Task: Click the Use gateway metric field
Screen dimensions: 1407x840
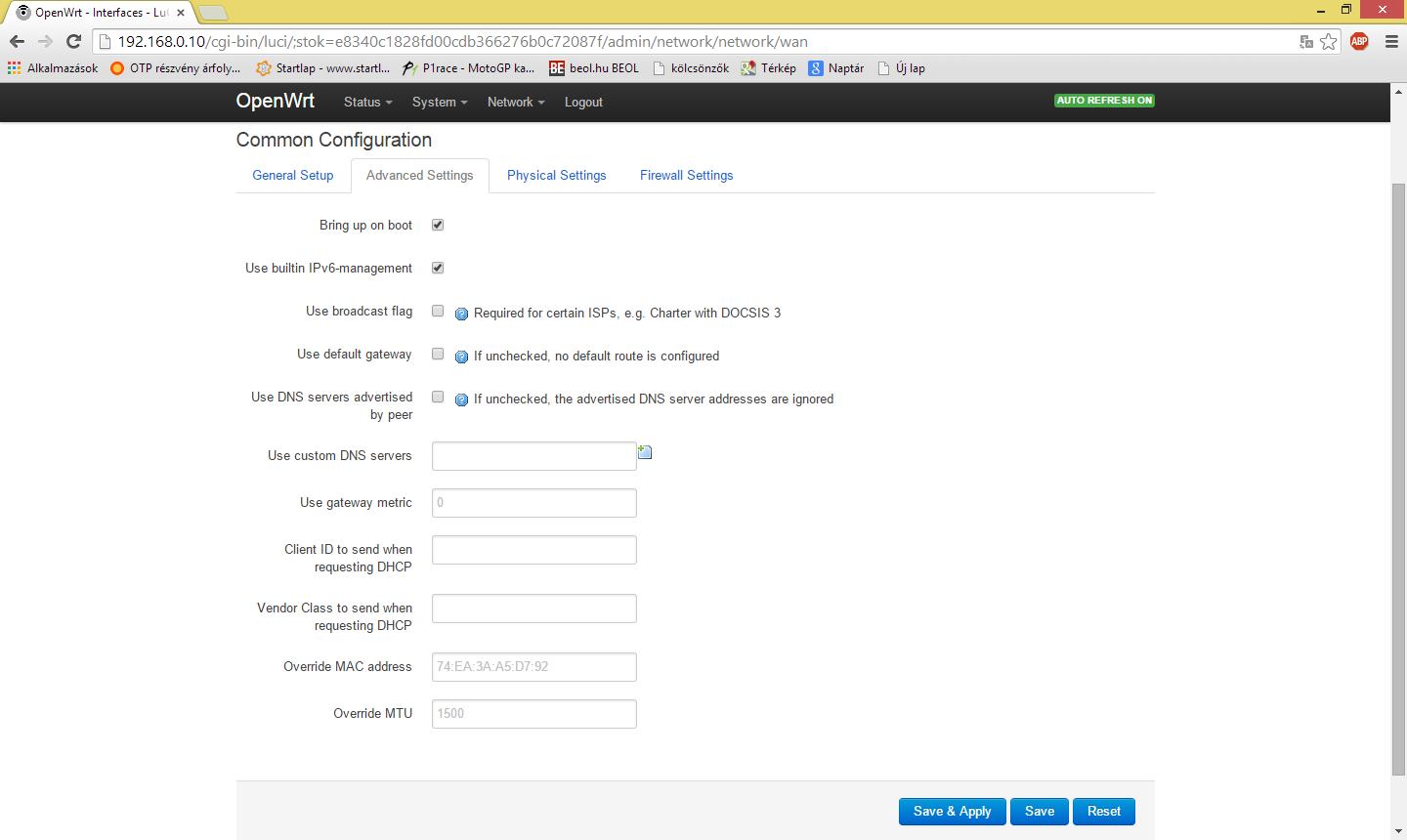Action: [x=534, y=503]
